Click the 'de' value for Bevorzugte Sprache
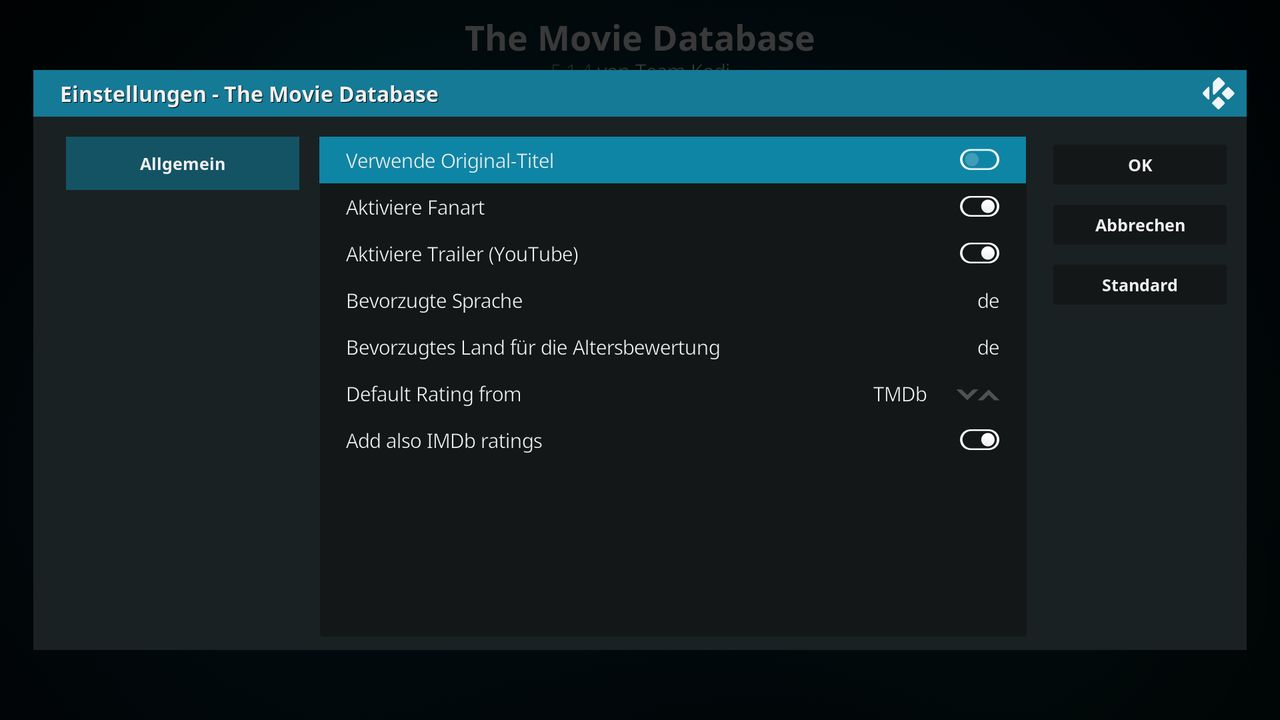1280x720 pixels. coord(988,301)
